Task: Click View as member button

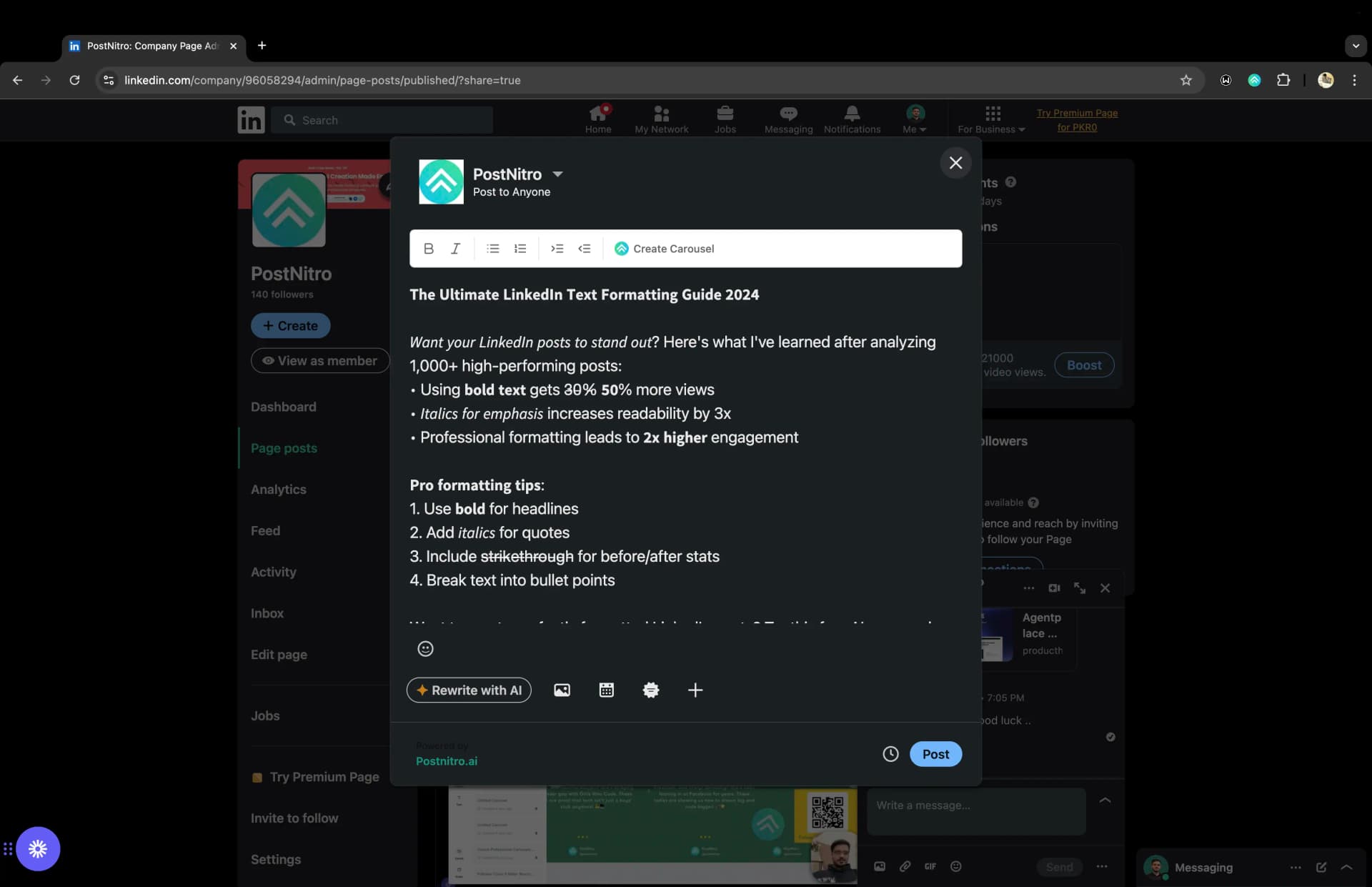Action: [319, 361]
